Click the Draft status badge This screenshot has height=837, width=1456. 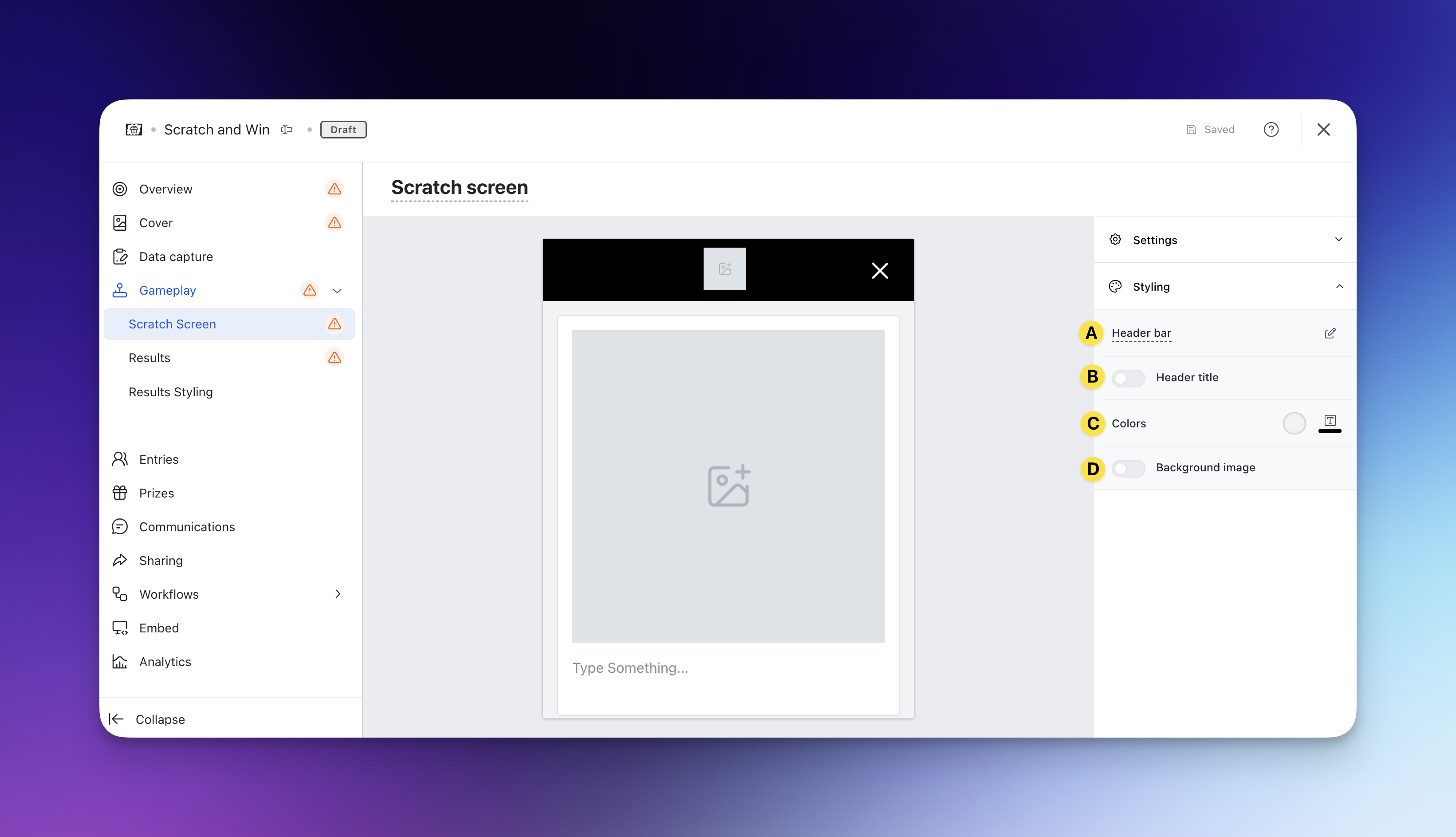point(343,129)
